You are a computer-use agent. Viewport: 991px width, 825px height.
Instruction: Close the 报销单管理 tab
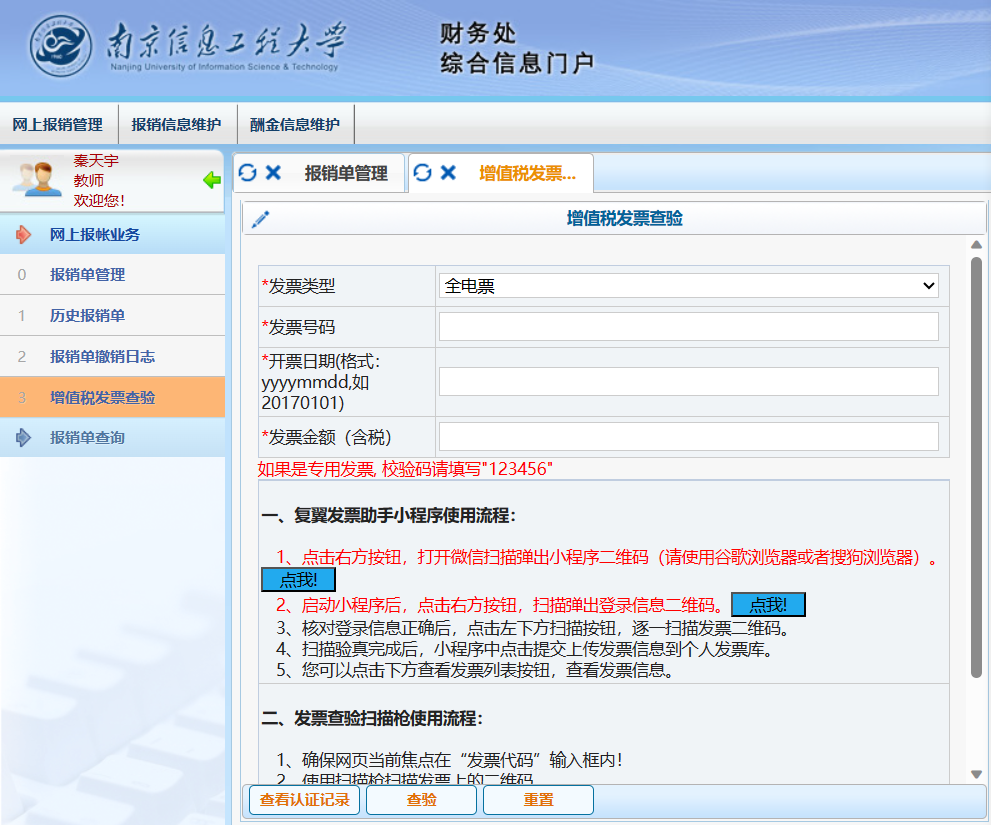pyautogui.click(x=273, y=173)
